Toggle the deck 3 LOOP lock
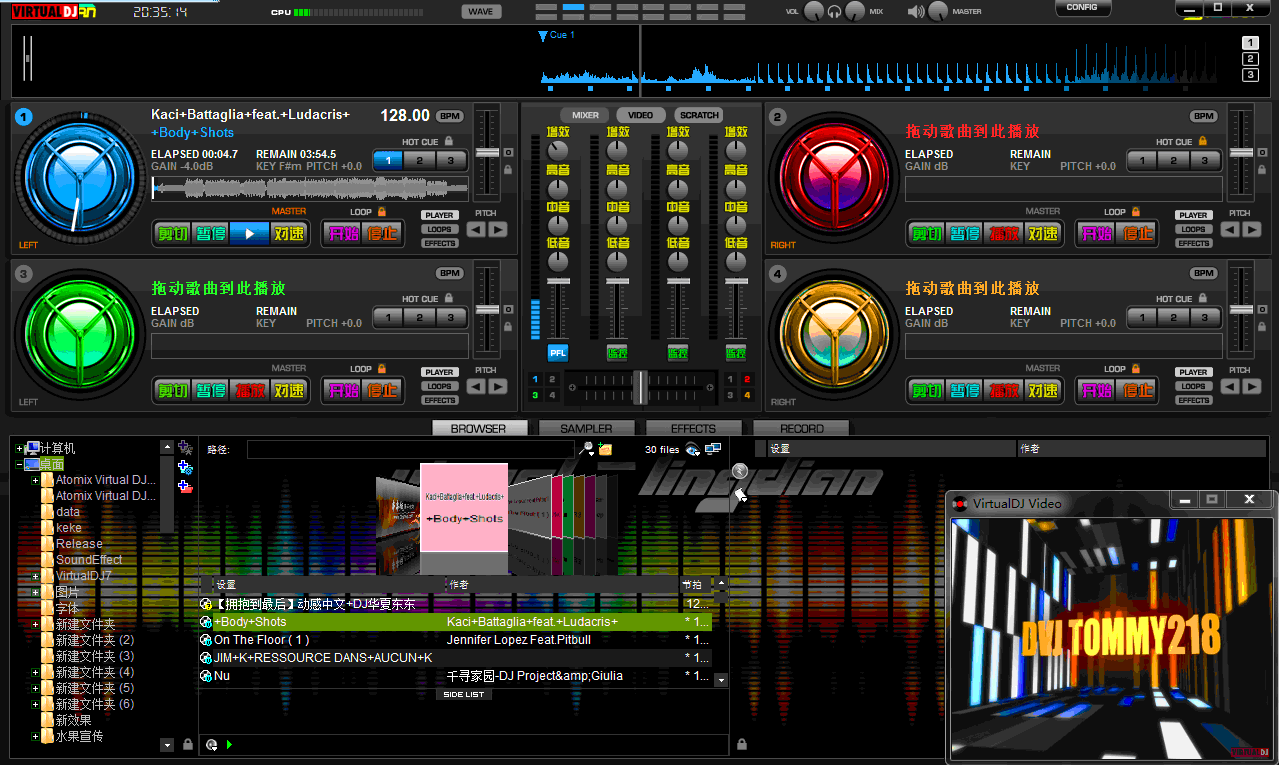 click(x=381, y=369)
